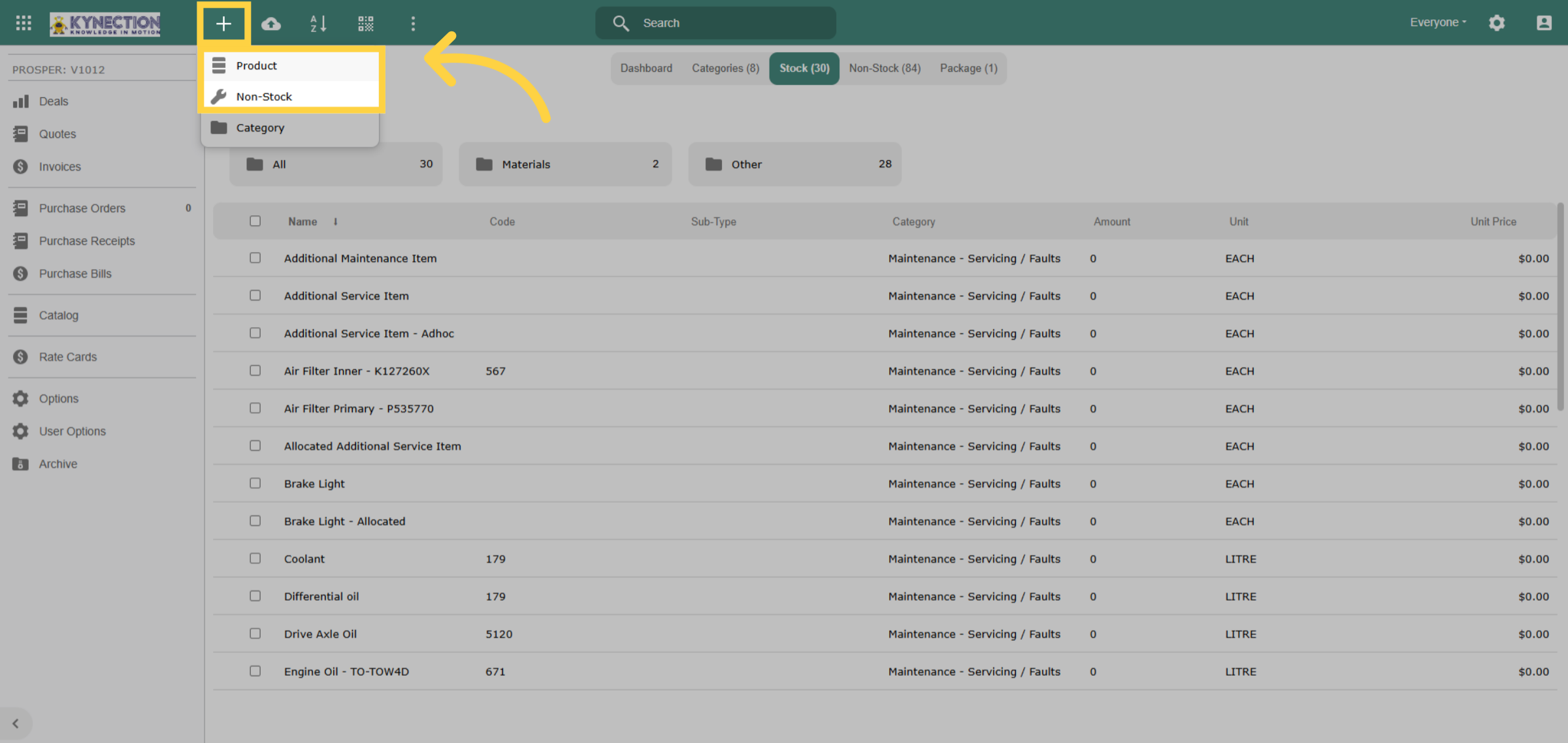Check the Drive Axle Oil row checkbox
The width and height of the screenshot is (1568, 743).
[255, 633]
